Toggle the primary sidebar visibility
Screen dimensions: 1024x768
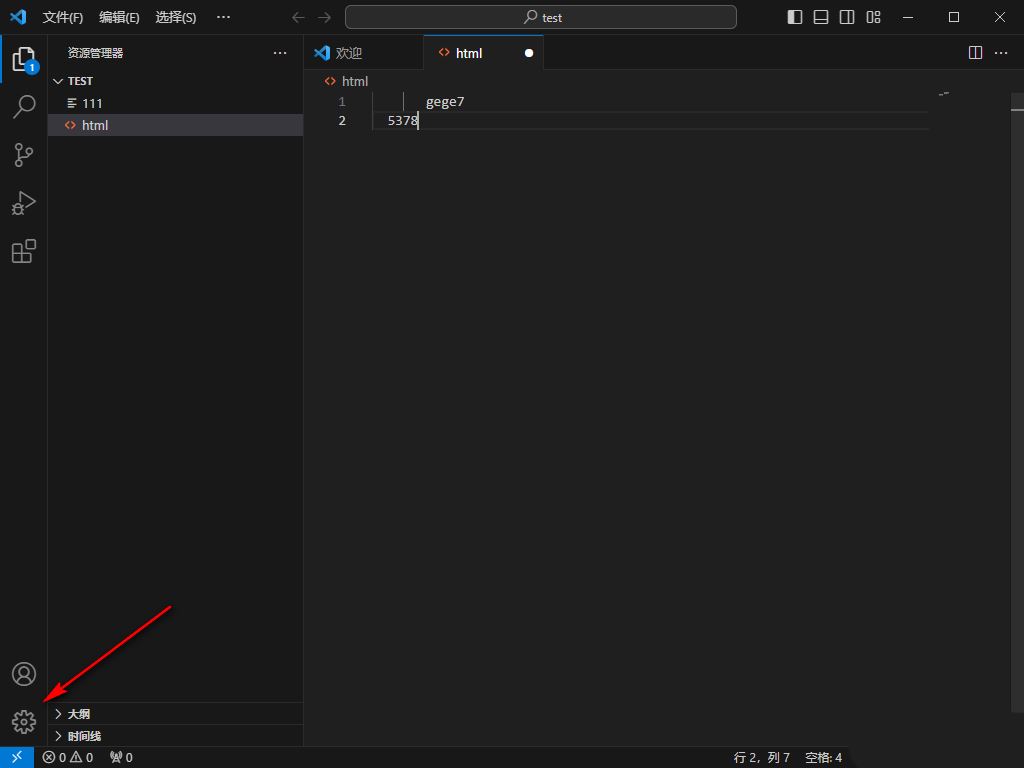pos(793,17)
